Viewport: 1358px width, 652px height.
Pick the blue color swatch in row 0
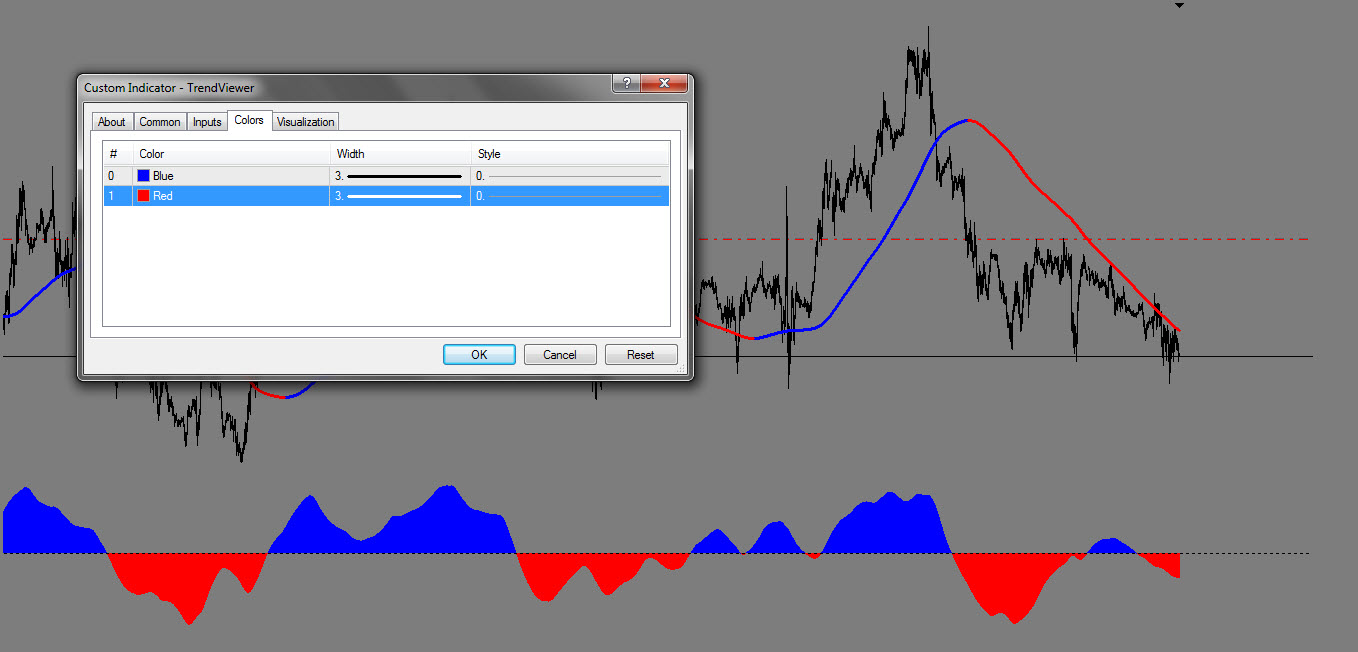tap(144, 176)
